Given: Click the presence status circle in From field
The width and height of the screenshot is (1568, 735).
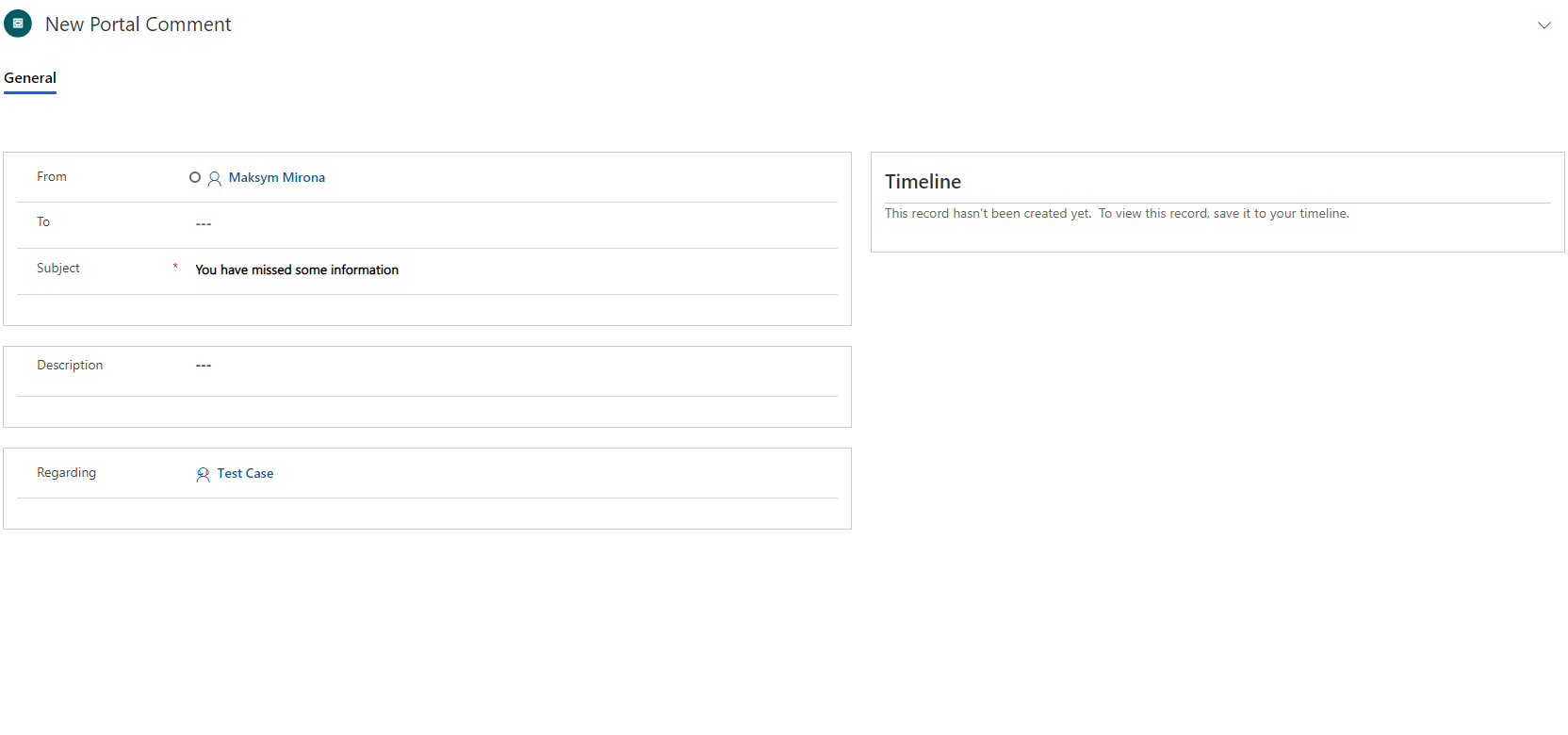Looking at the screenshot, I should click(x=195, y=177).
